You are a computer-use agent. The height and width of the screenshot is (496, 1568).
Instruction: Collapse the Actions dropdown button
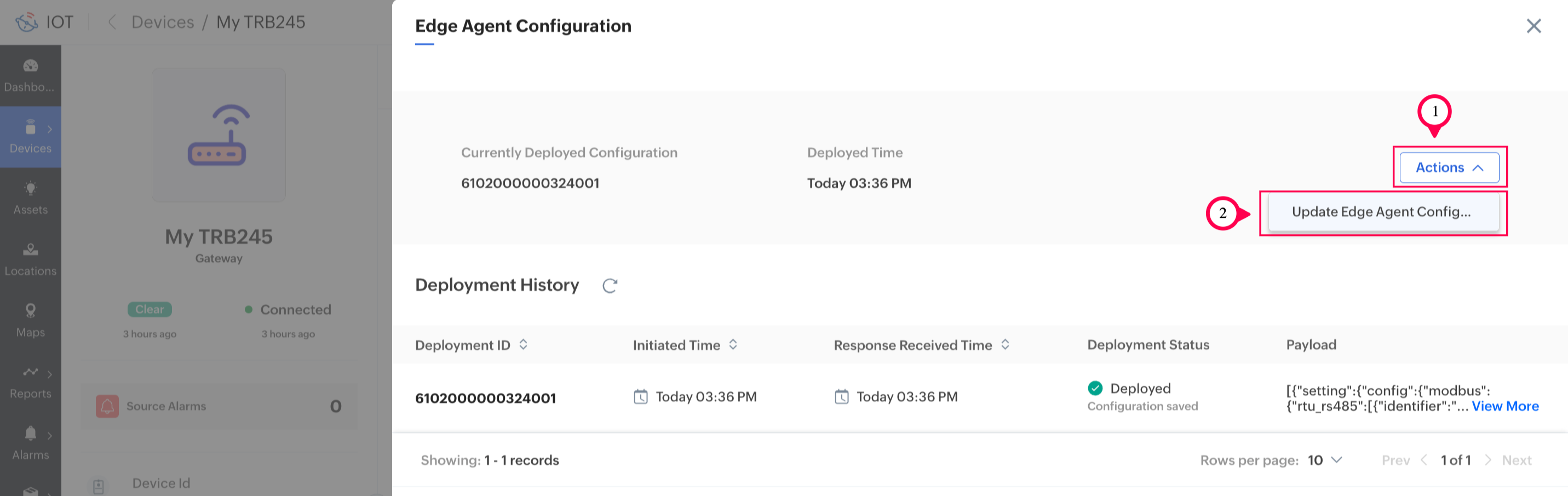tap(1449, 168)
